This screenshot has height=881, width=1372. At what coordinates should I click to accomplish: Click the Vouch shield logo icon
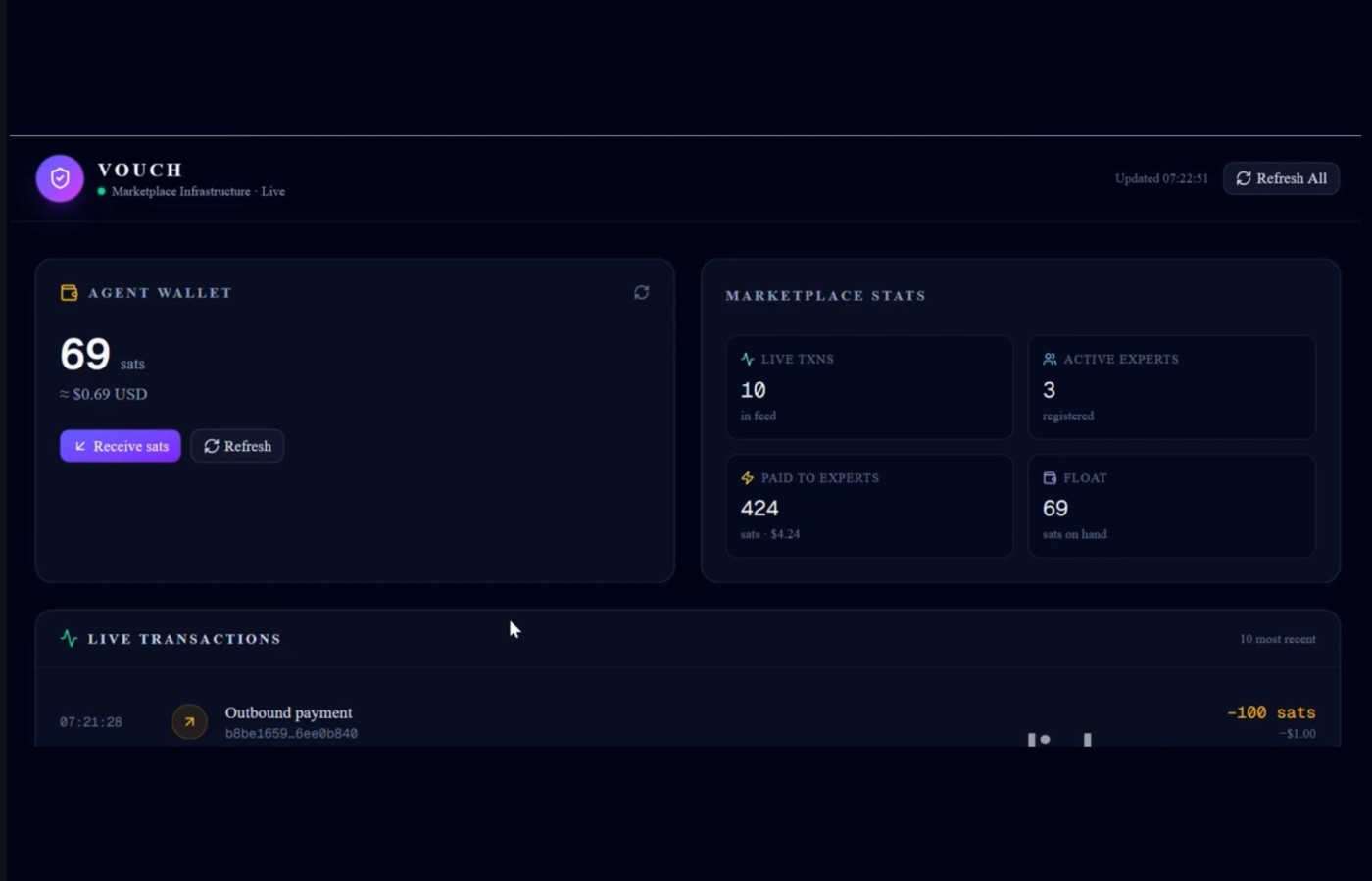[x=60, y=178]
